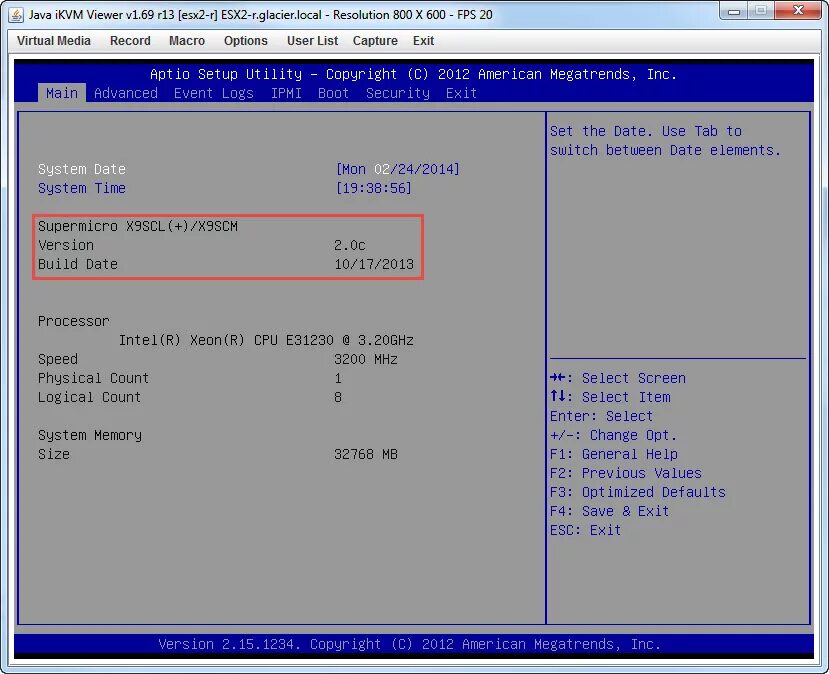Click the F2: Previous Values hint
Screen dimensions: 829x674
[625, 474]
